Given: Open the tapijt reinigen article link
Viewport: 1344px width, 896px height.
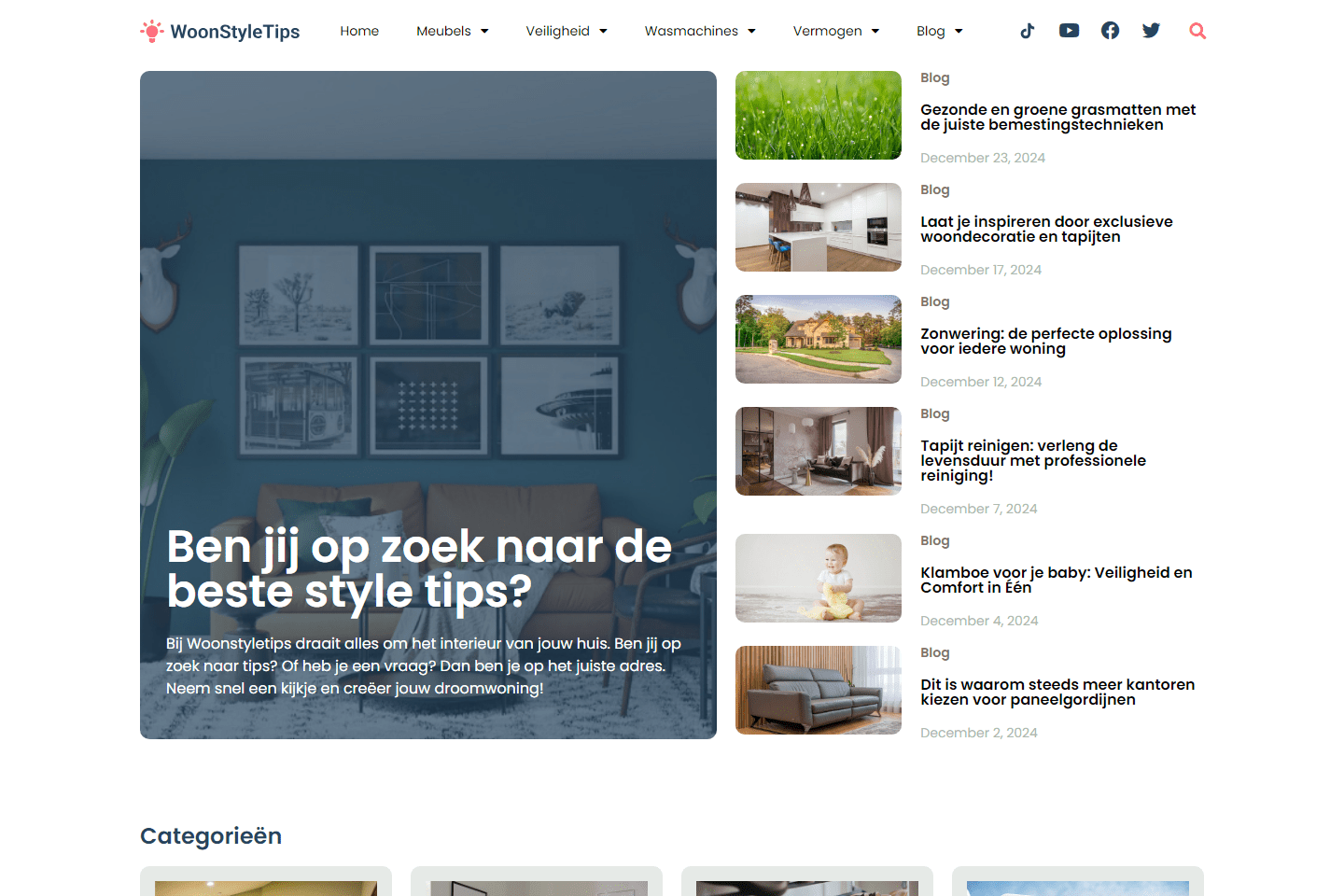Looking at the screenshot, I should pos(1033,460).
